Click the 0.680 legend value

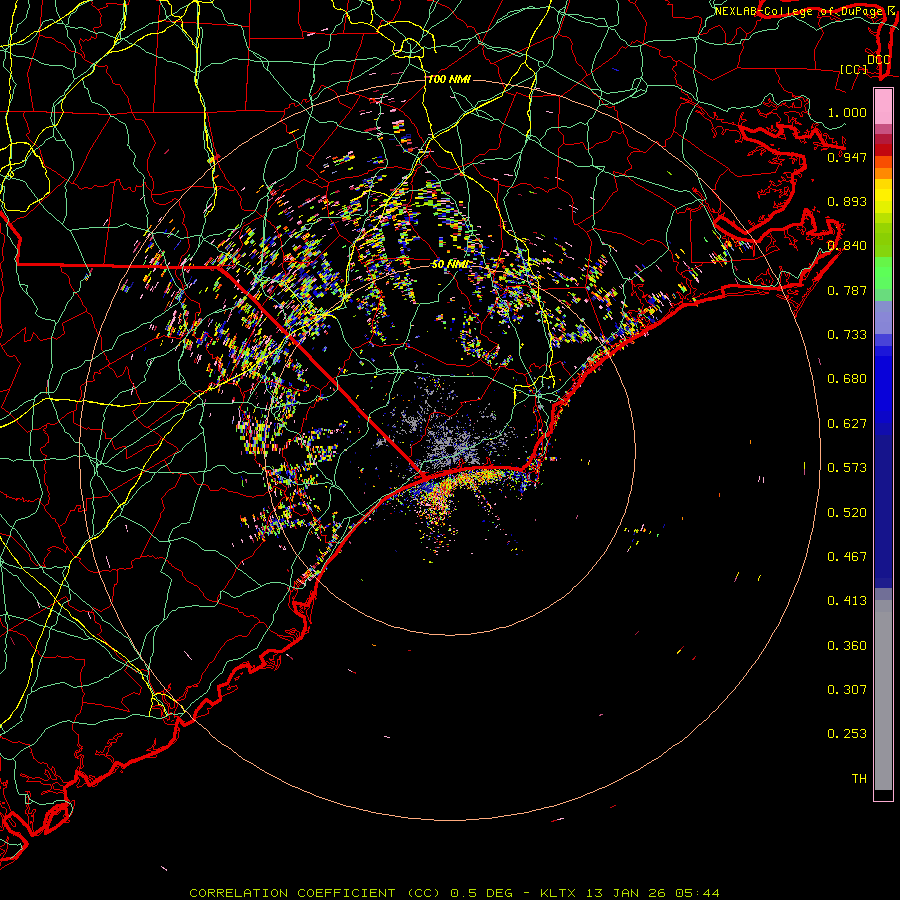pyautogui.click(x=847, y=379)
